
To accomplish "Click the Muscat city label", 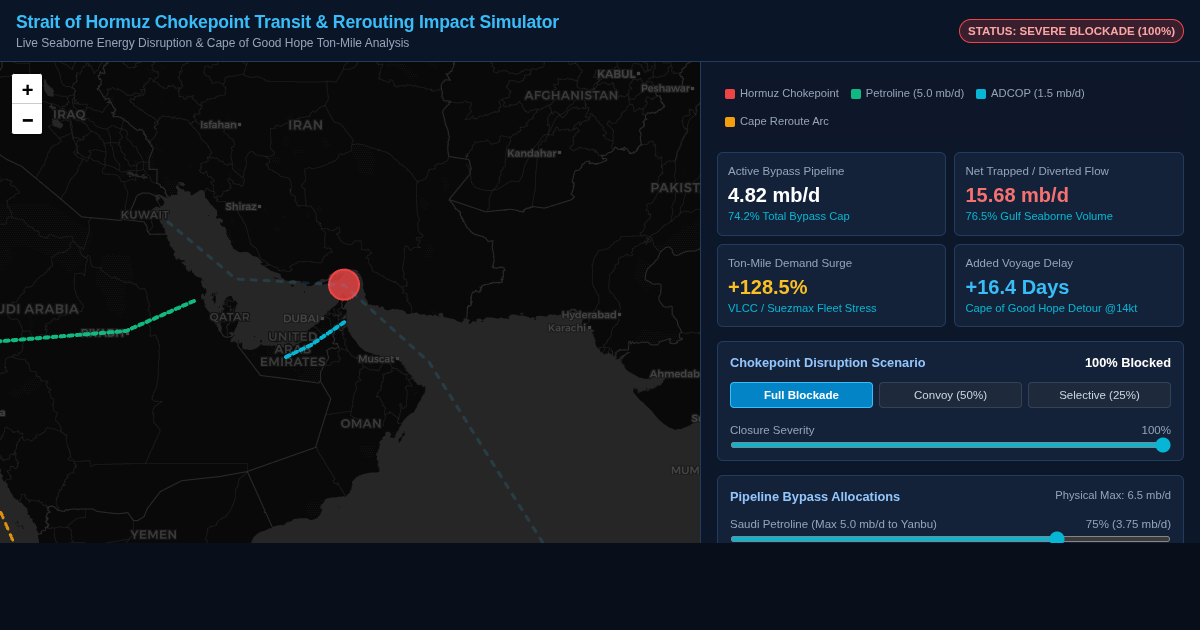I will click(x=378, y=359).
